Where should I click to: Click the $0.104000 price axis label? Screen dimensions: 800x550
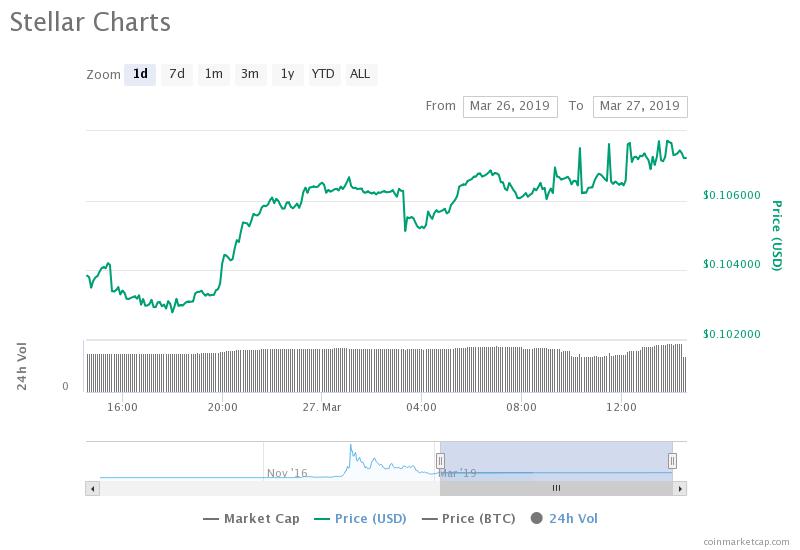[732, 264]
